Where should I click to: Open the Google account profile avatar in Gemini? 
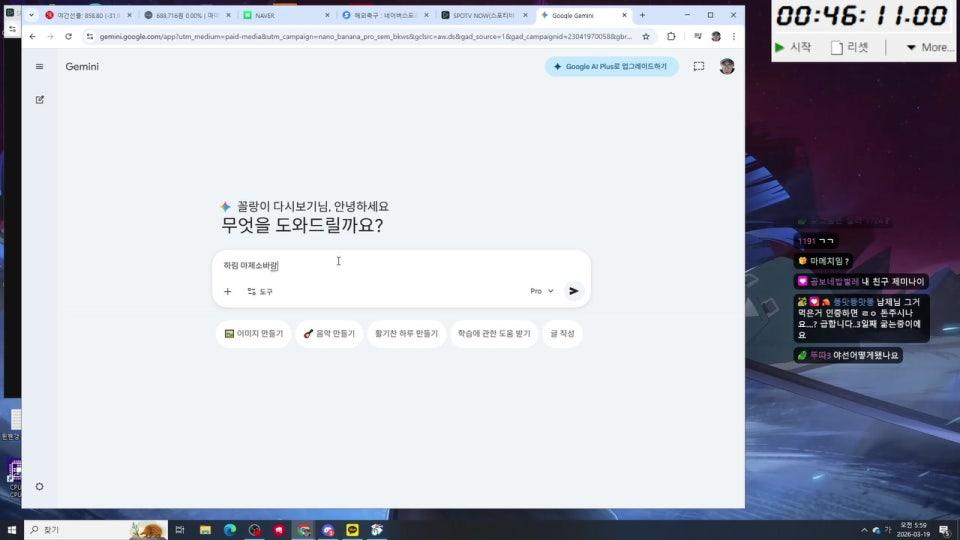point(727,66)
